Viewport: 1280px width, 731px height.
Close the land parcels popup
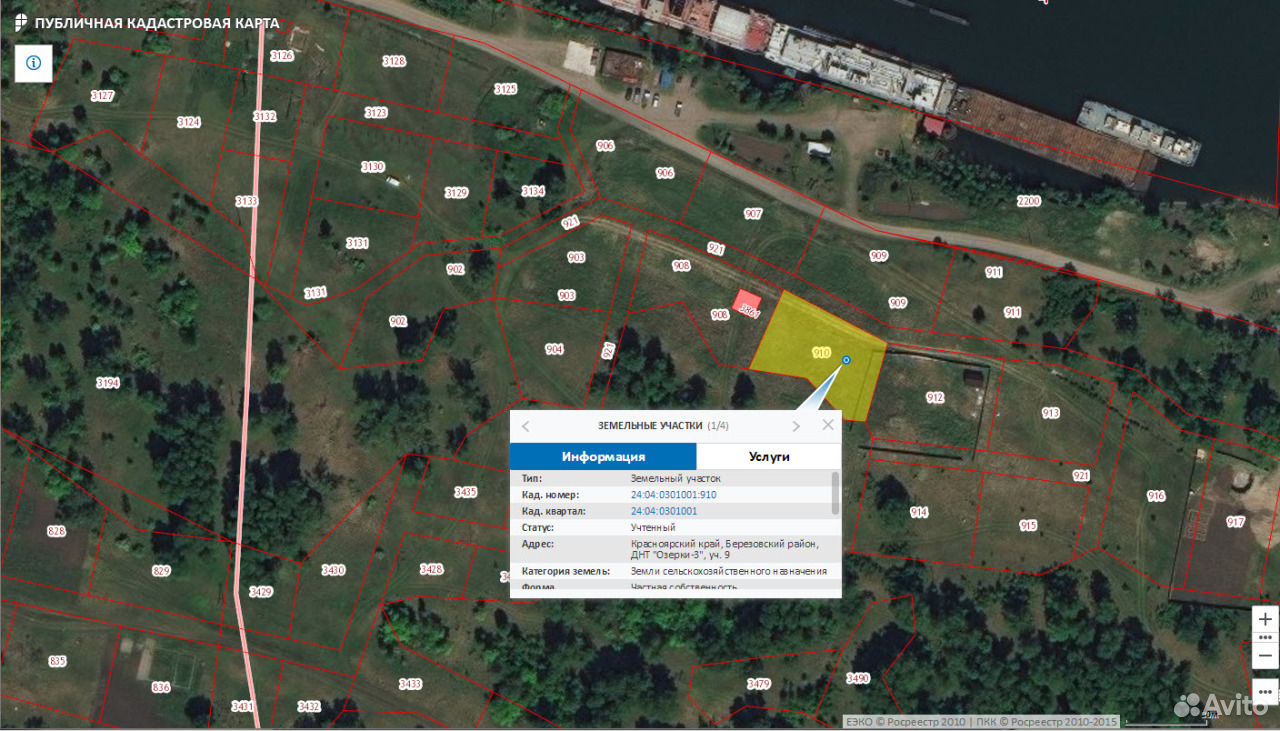click(828, 425)
